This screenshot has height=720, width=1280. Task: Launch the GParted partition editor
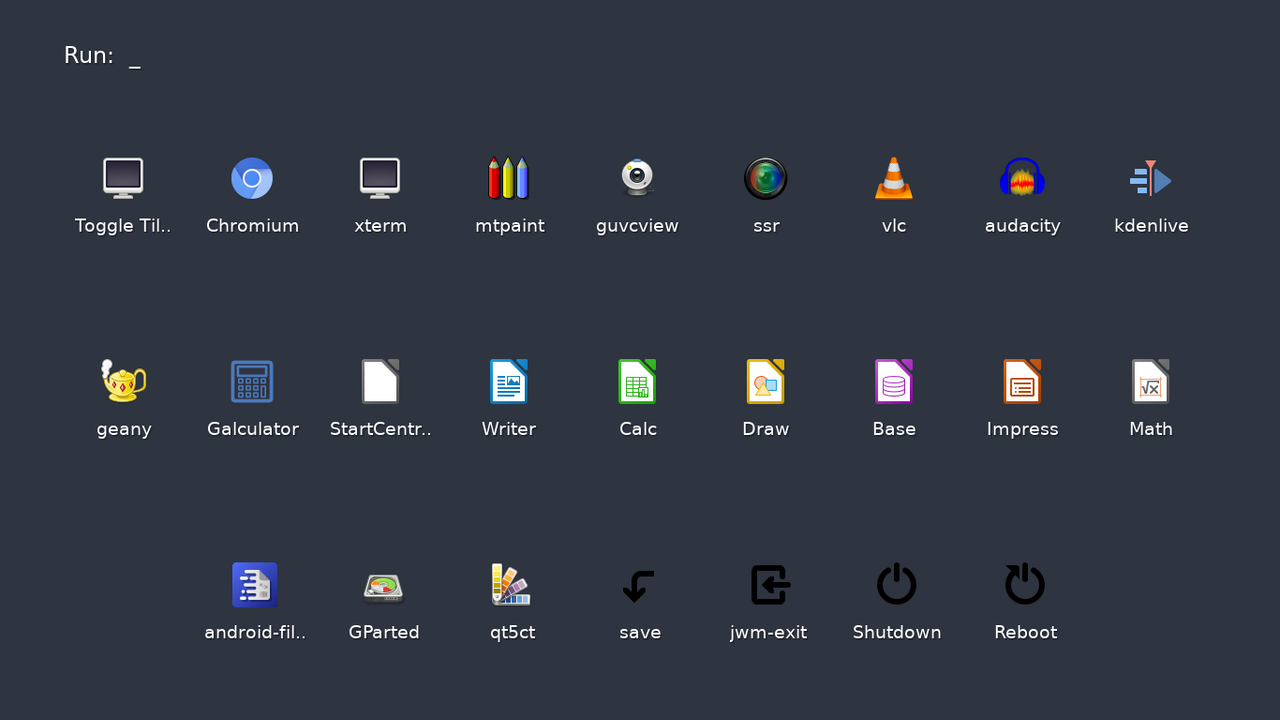[384, 587]
